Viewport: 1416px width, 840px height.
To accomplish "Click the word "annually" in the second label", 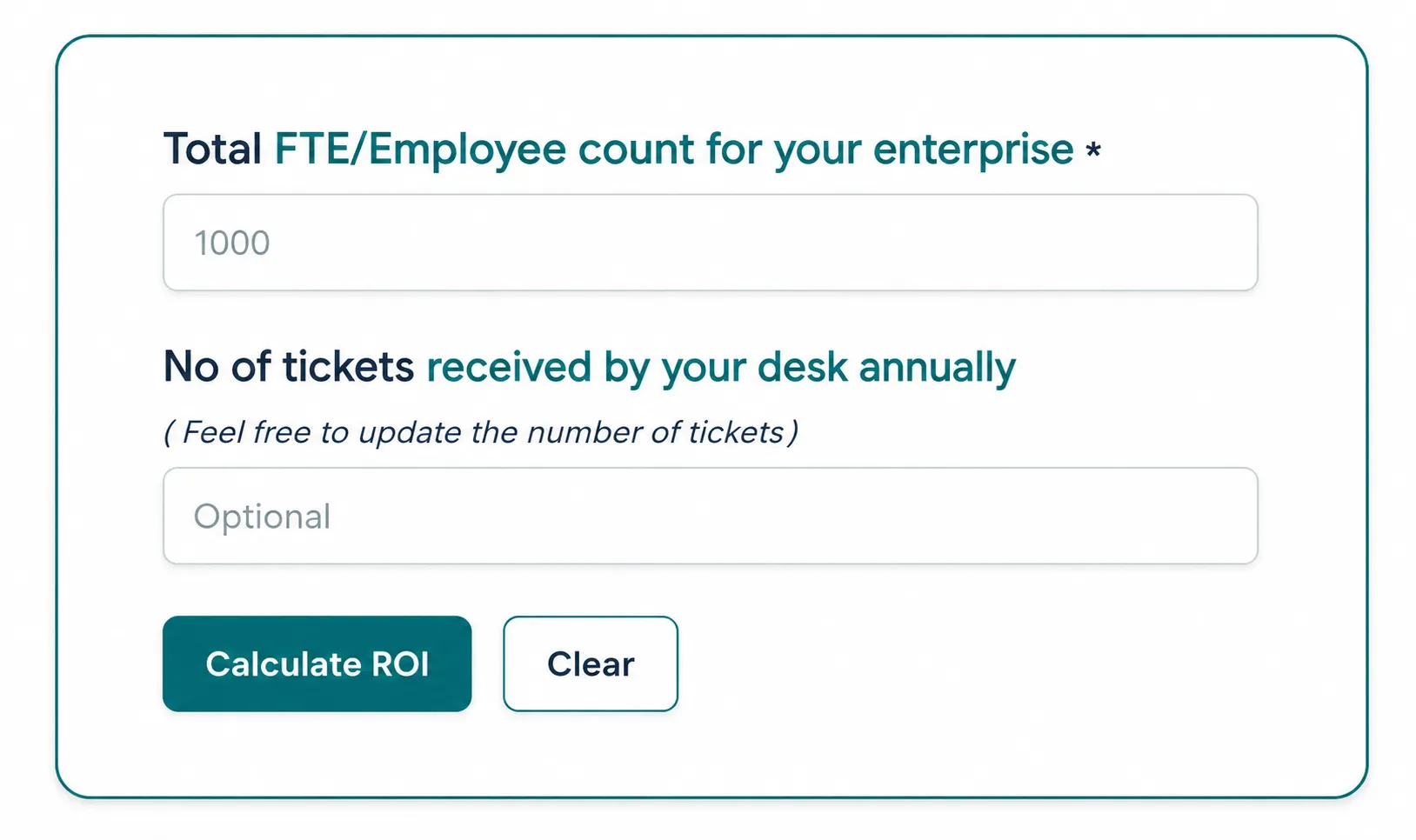I will coord(938,368).
